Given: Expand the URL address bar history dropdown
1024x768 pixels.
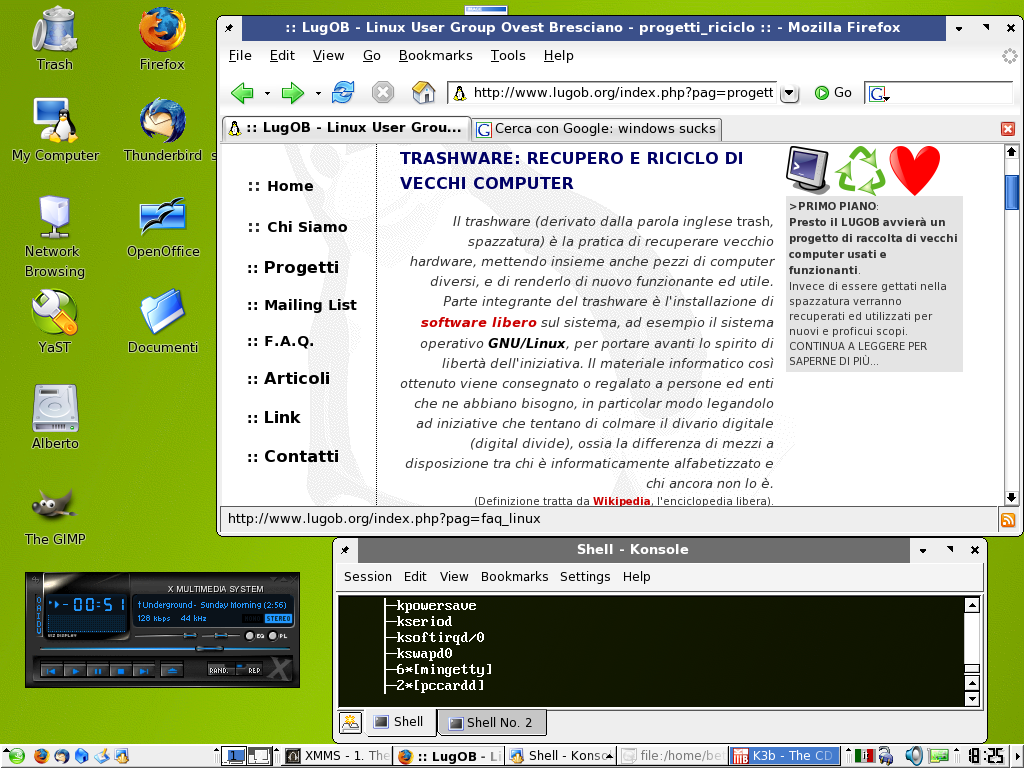Looking at the screenshot, I should [789, 93].
